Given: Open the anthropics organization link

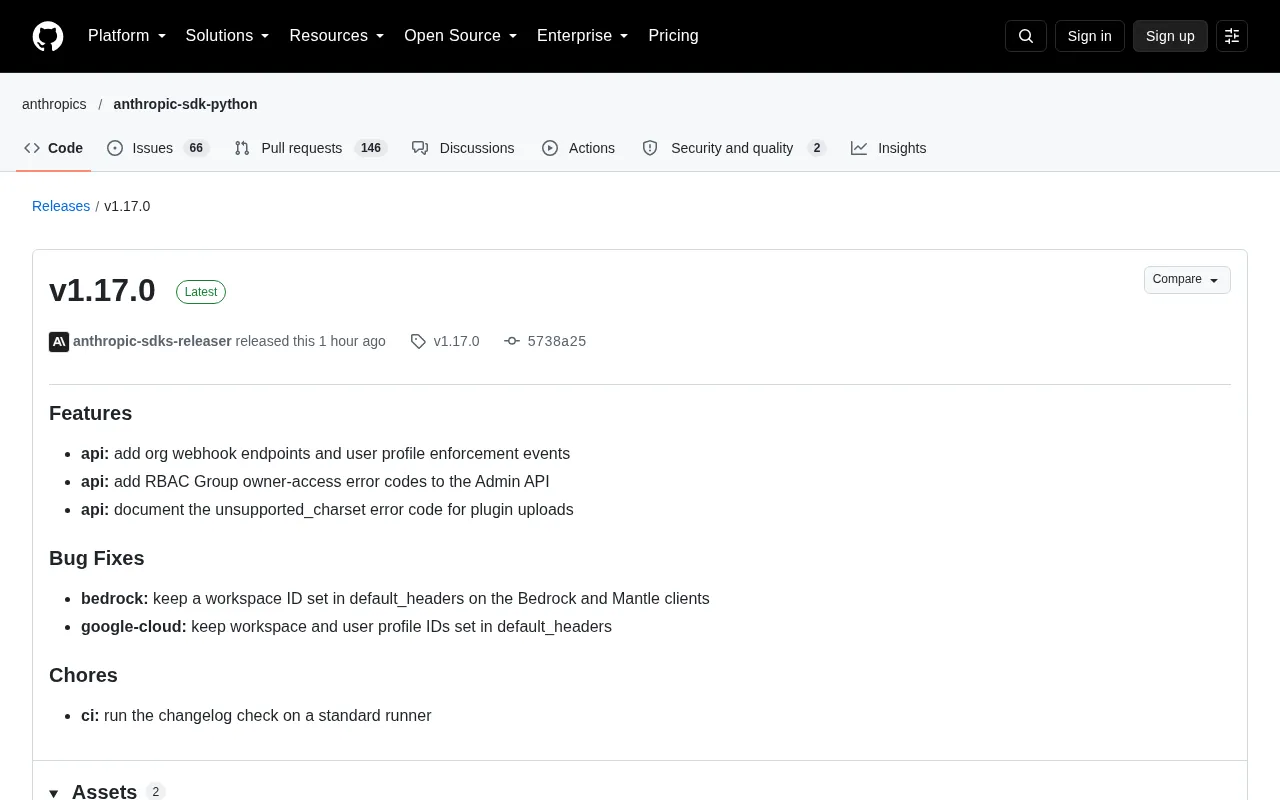Looking at the screenshot, I should 54,104.
